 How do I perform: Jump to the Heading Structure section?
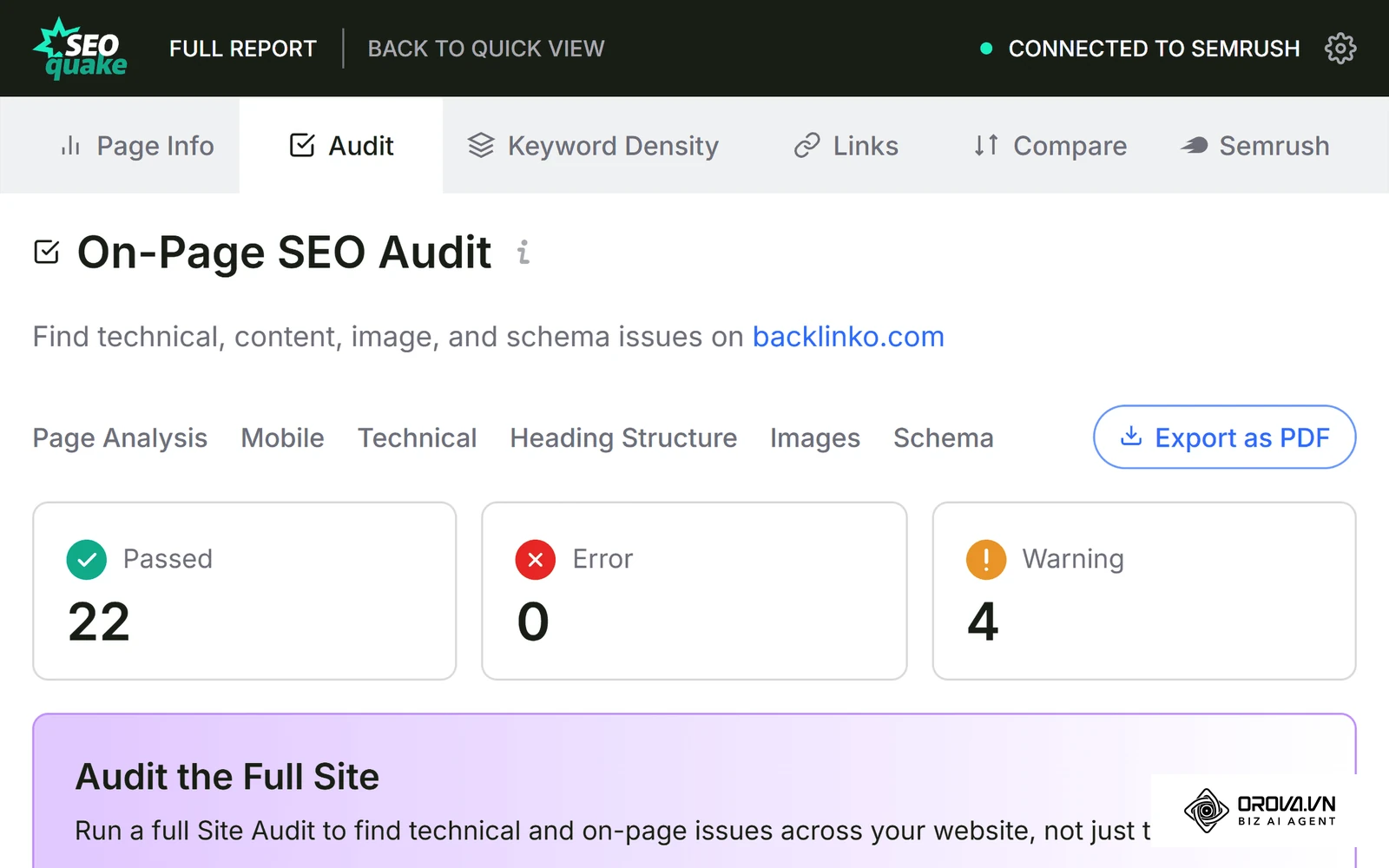pyautogui.click(x=623, y=438)
